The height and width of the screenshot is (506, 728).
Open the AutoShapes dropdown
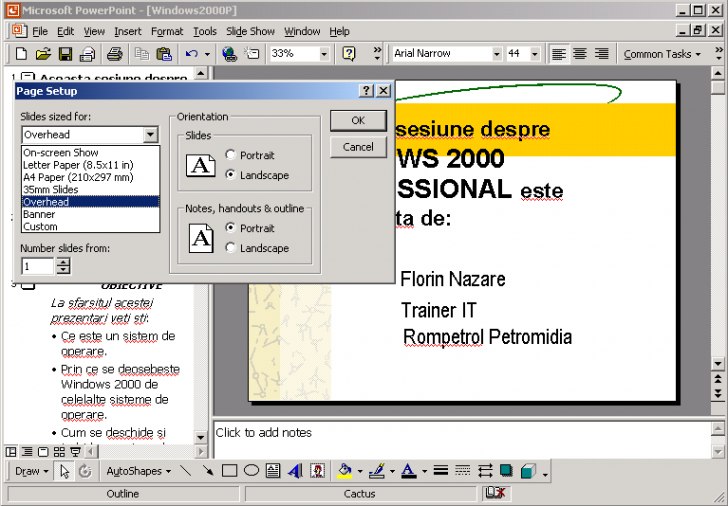coord(138,471)
